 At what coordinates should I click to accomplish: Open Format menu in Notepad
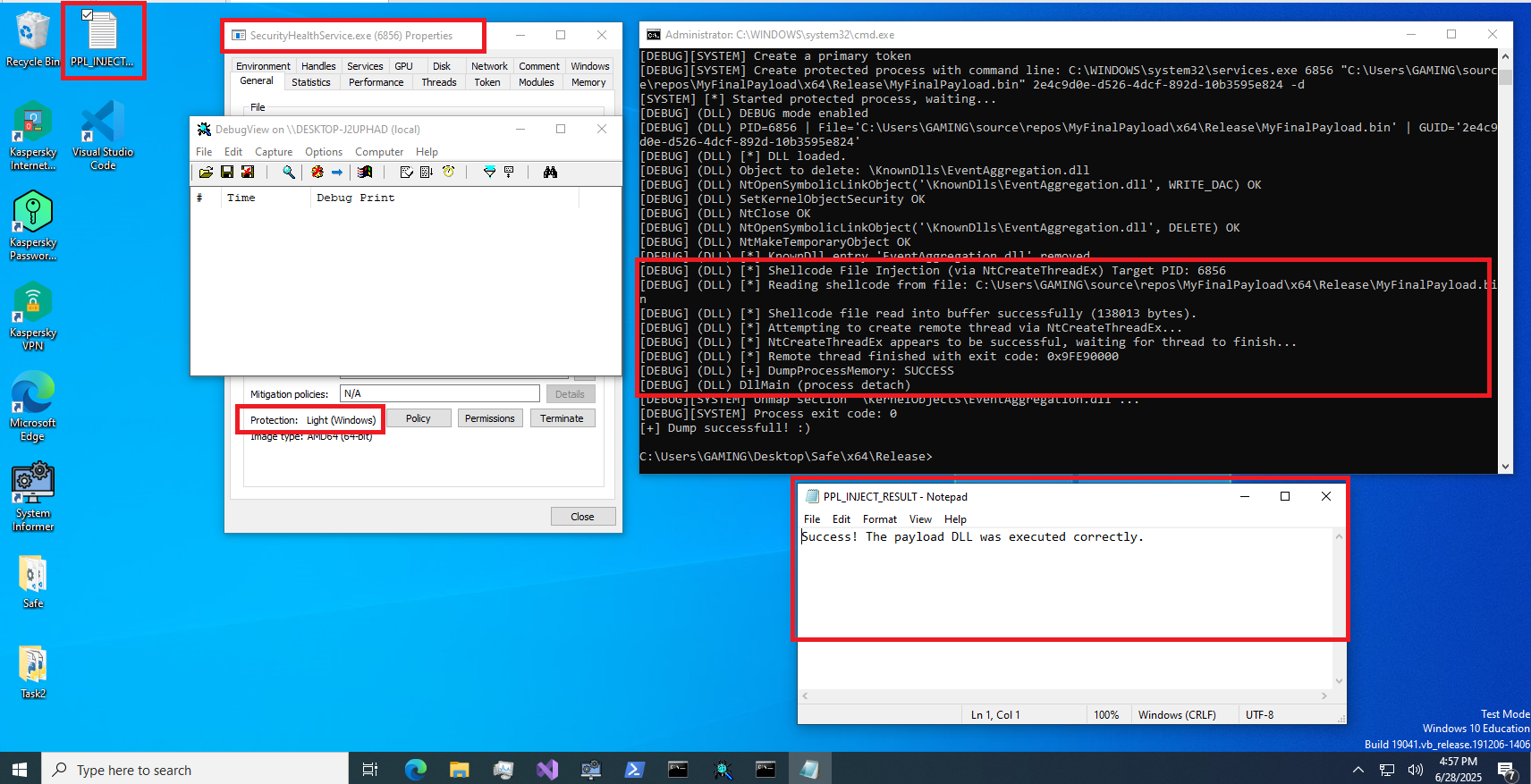[x=880, y=519]
